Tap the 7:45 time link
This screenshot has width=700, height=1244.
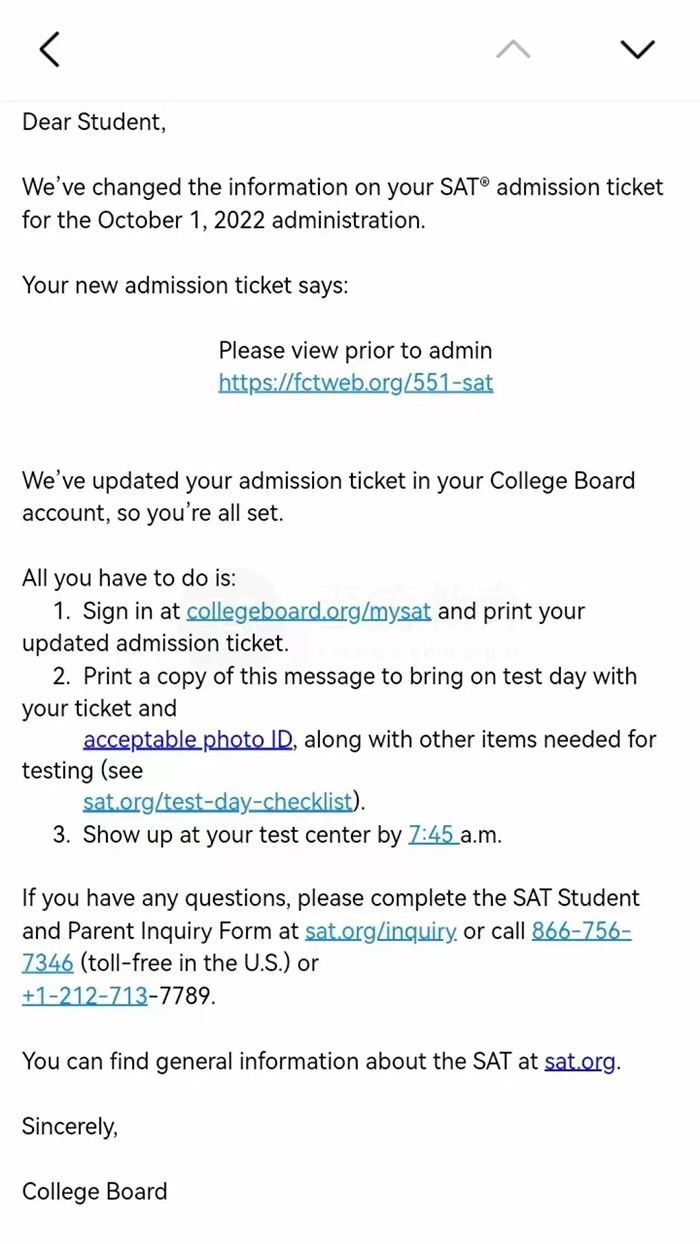click(x=432, y=835)
